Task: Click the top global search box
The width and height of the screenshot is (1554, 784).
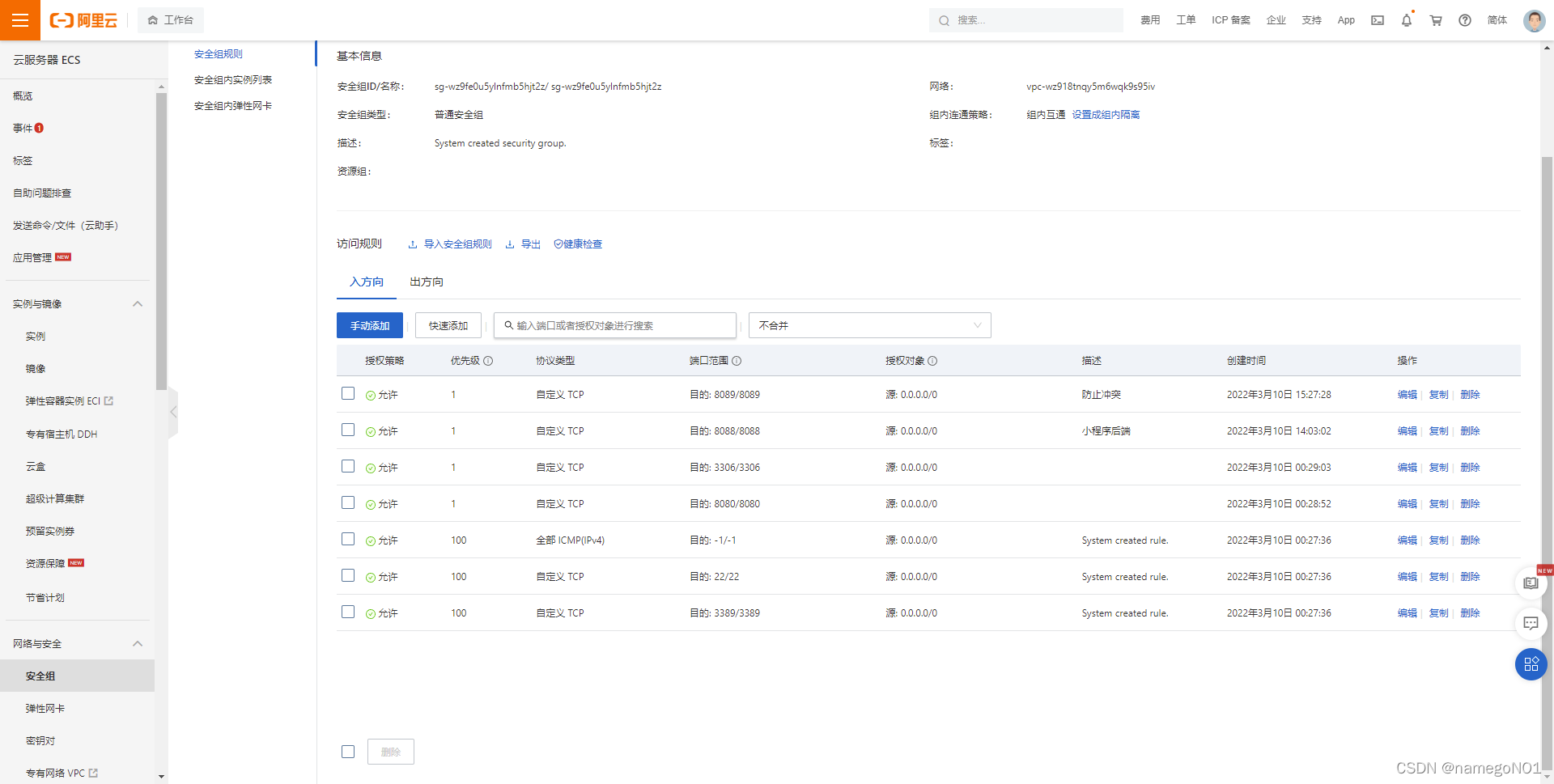Action: pyautogui.click(x=1025, y=20)
